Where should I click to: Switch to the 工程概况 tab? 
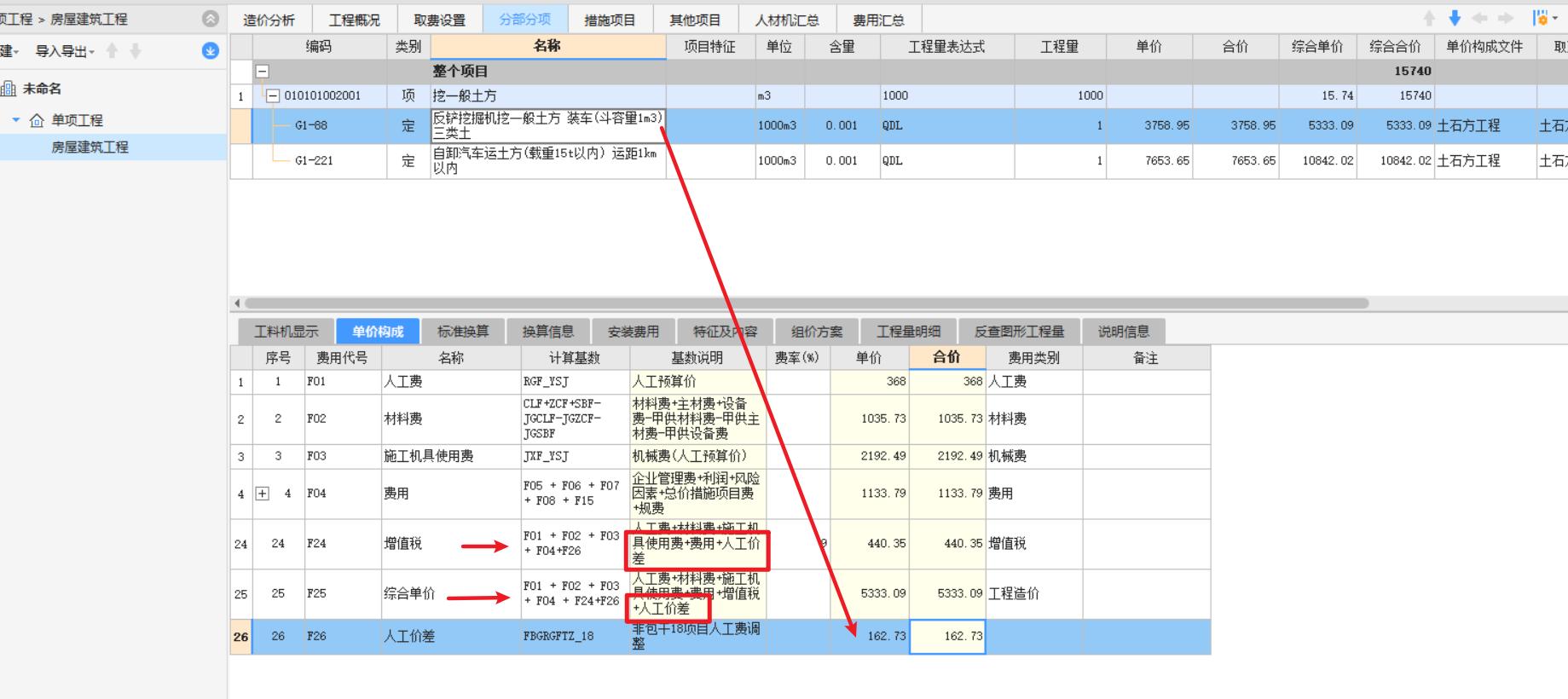(355, 20)
